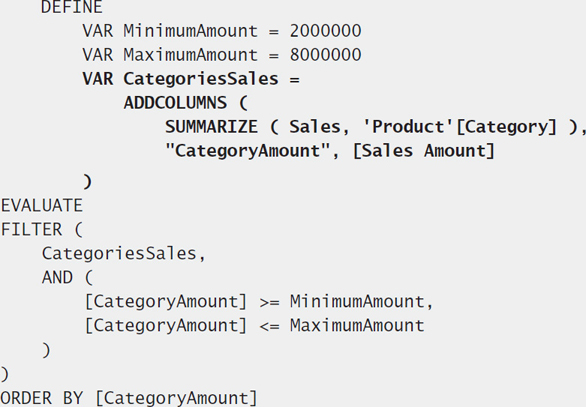The image size is (586, 407).
Task: Click the bold CategoriesSales variable name
Action: click(x=201, y=79)
